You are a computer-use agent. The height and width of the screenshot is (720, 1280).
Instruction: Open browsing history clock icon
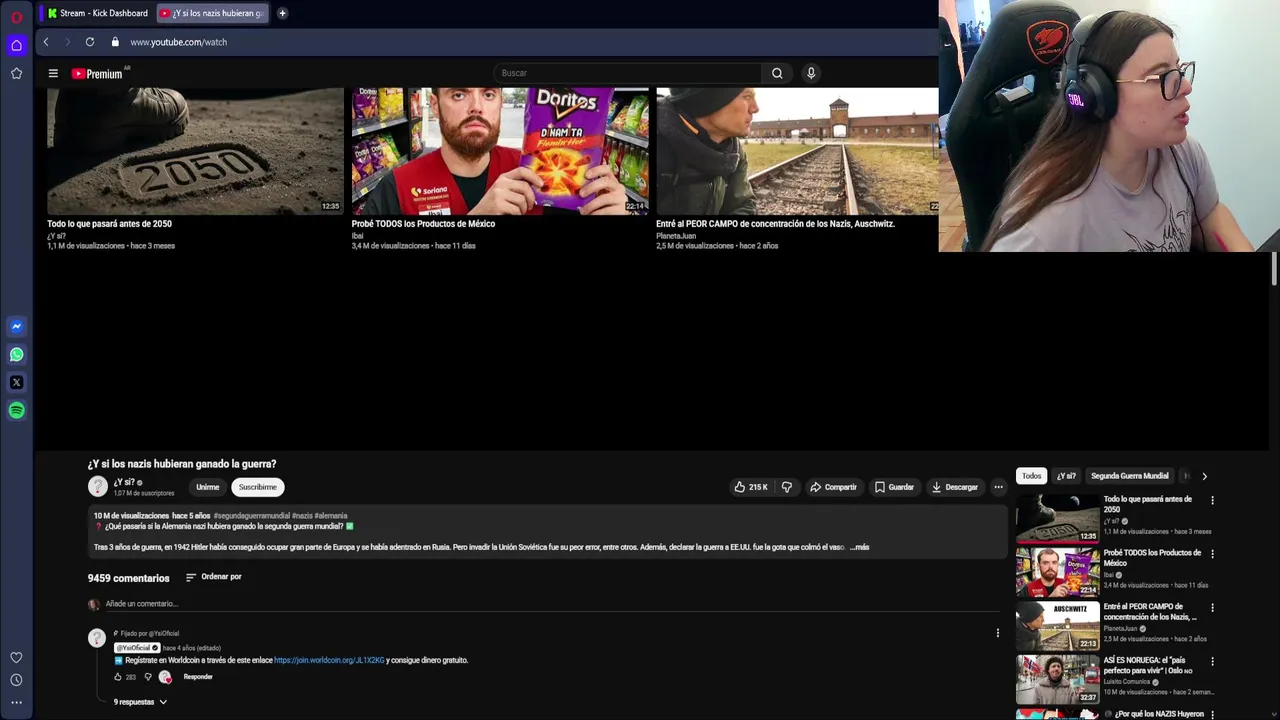[16, 680]
